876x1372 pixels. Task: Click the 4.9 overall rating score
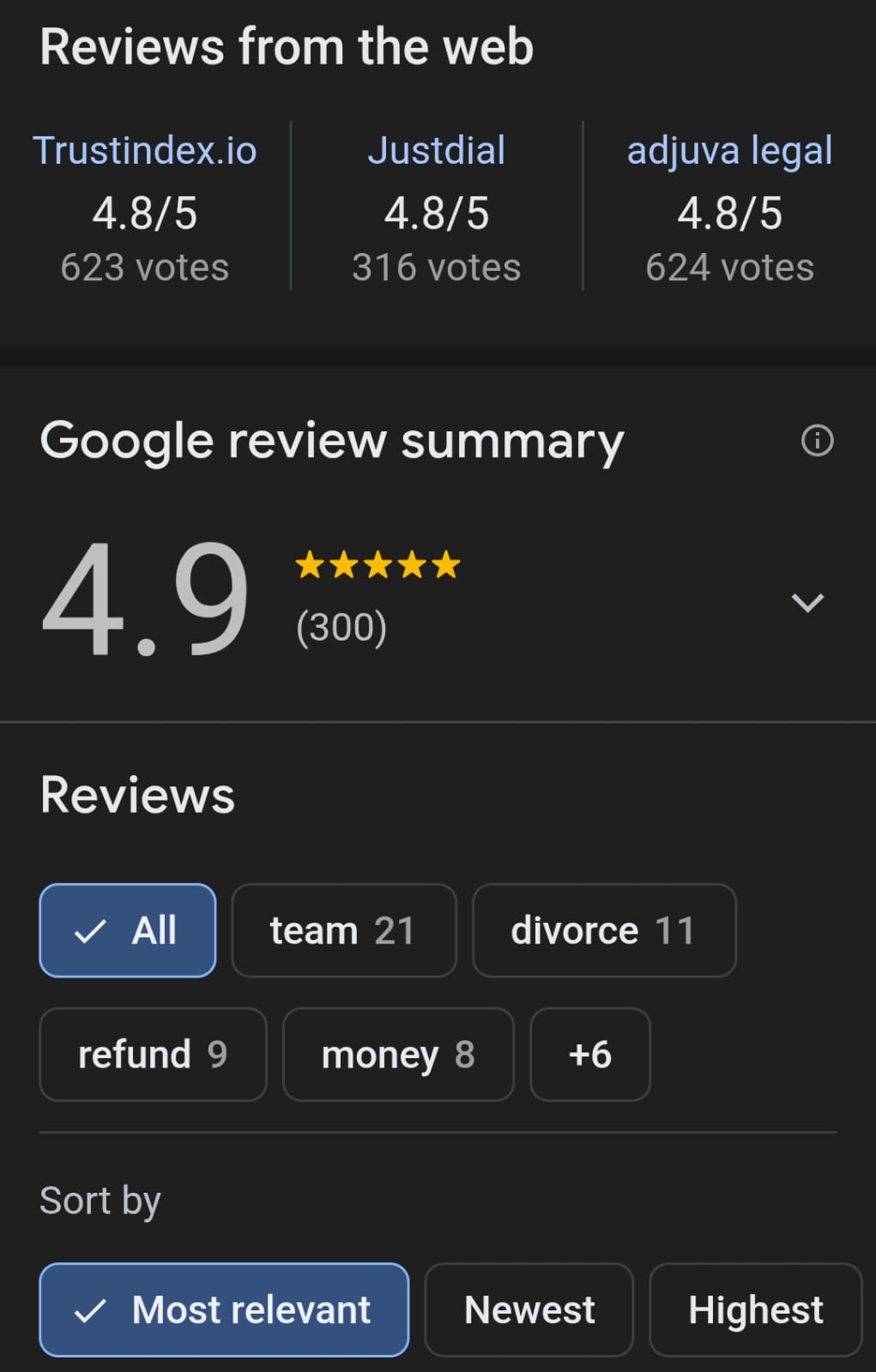click(146, 600)
